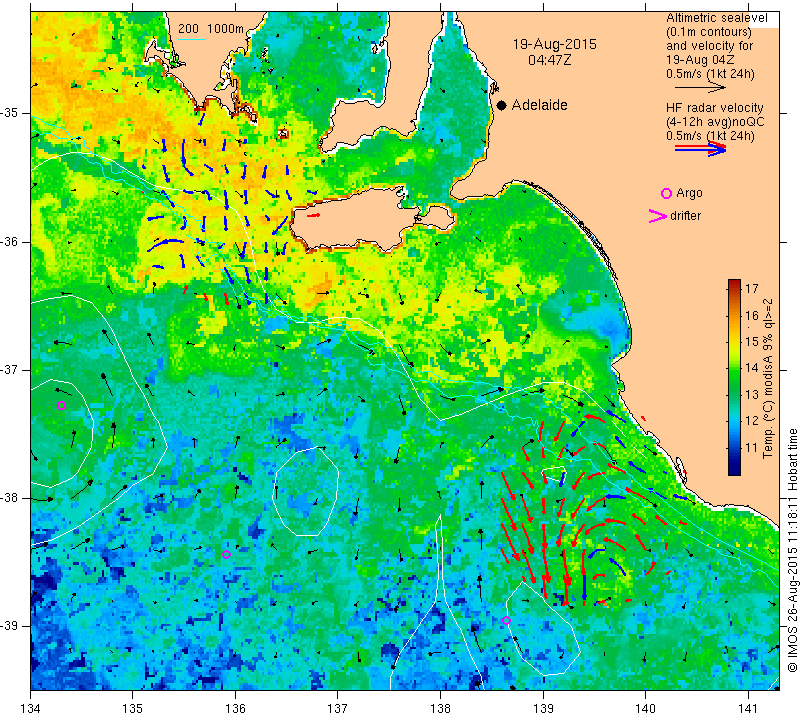This screenshot has width=800, height=720.
Task: Click the -36 latitude axis label
Action: pyautogui.click(x=11, y=241)
